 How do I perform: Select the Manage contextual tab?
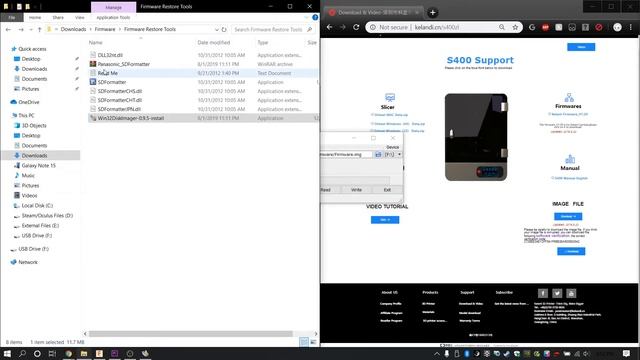point(113,7)
